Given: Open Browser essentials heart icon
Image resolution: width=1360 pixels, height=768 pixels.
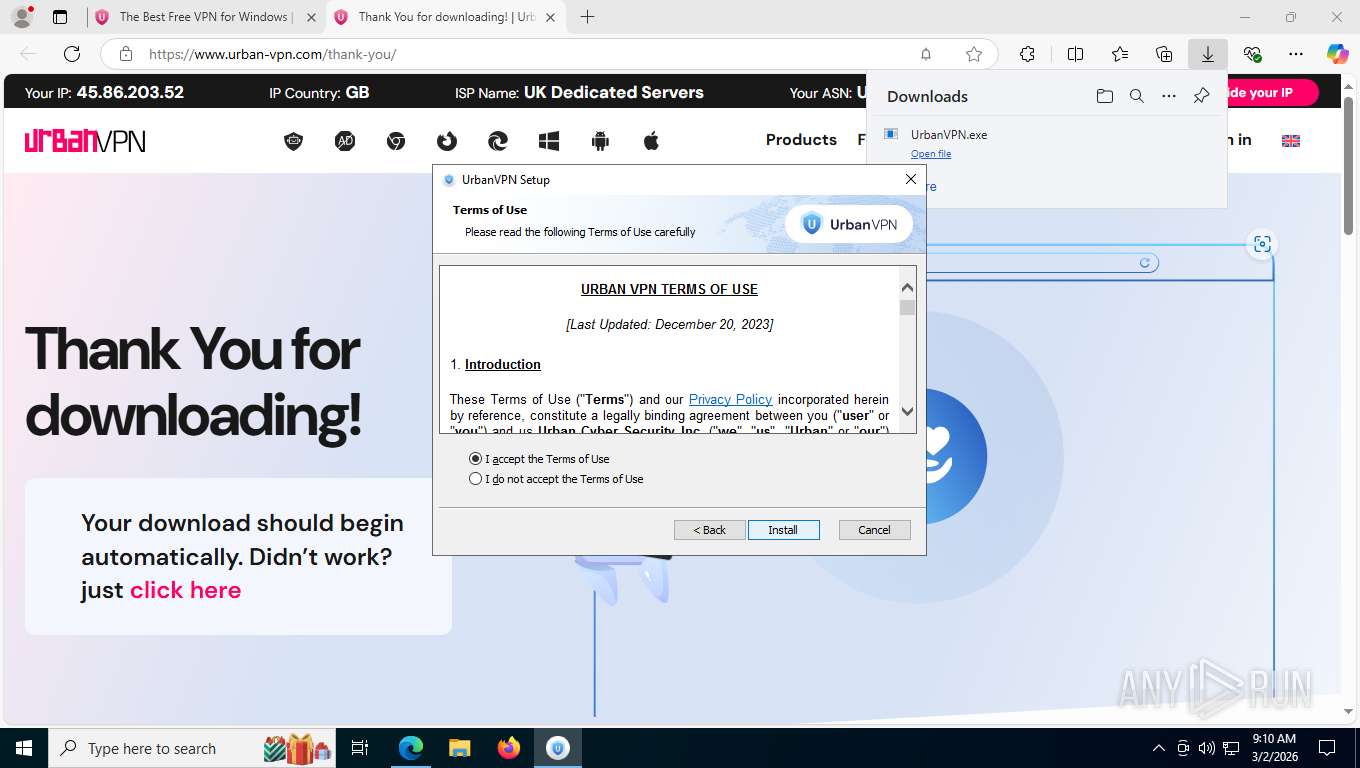Looking at the screenshot, I should point(1252,54).
